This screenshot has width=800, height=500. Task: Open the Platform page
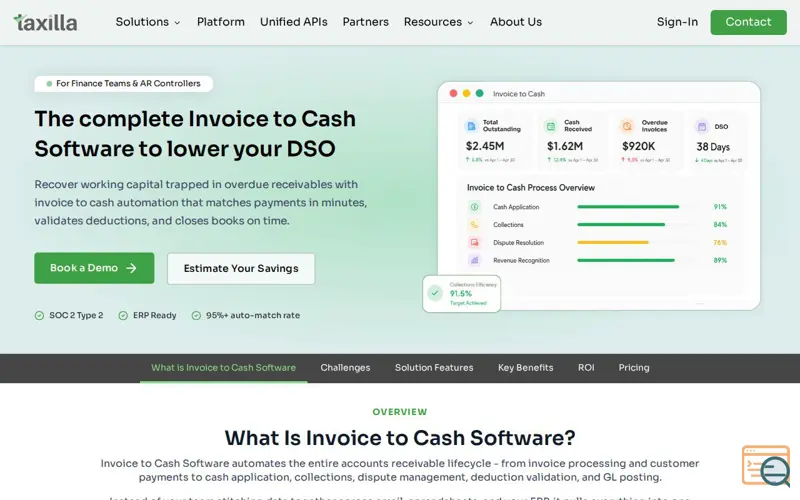(220, 22)
